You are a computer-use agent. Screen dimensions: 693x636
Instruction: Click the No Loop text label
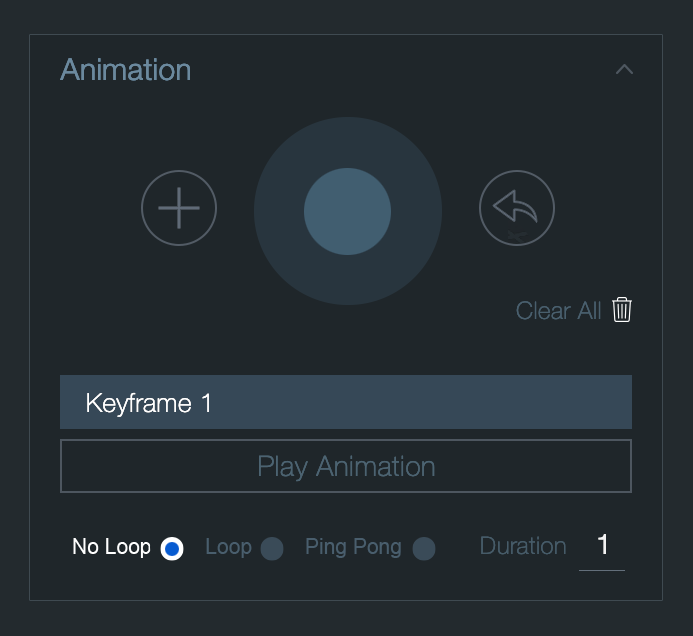[x=111, y=547]
